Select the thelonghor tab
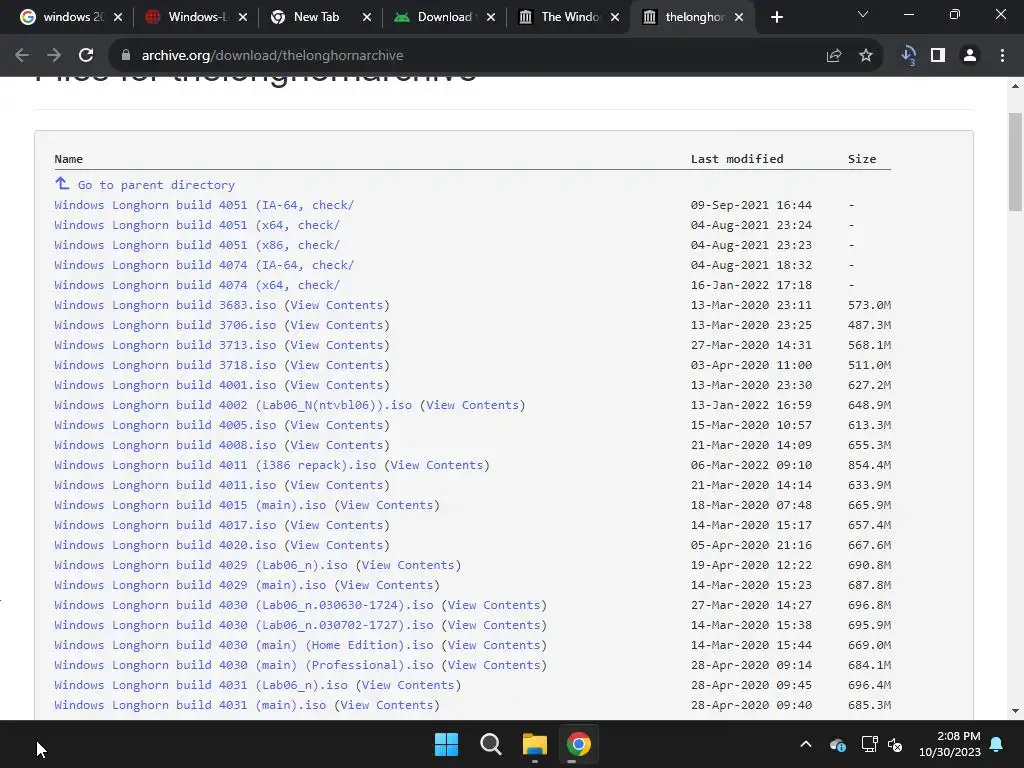 (x=694, y=18)
